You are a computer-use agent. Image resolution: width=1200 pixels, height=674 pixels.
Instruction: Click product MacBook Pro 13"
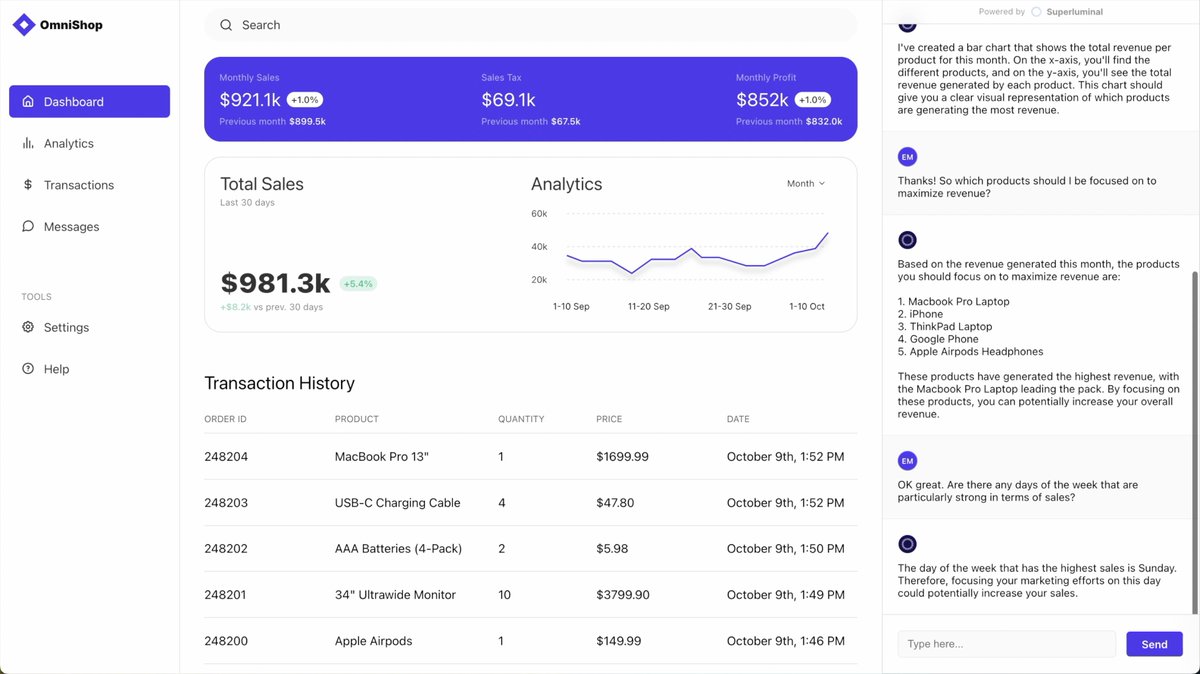[x=382, y=457]
